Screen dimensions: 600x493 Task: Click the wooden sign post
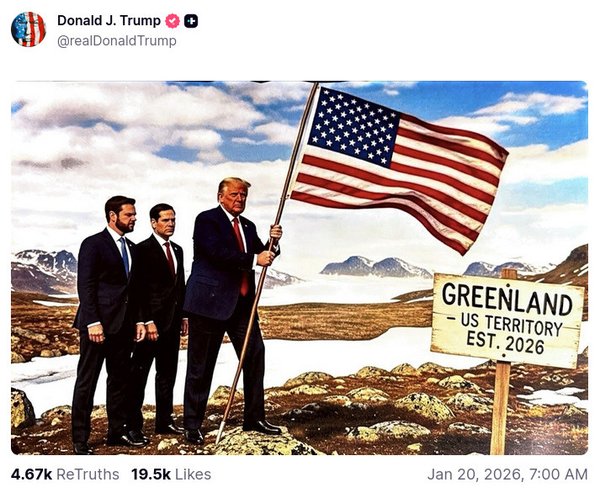501,406
